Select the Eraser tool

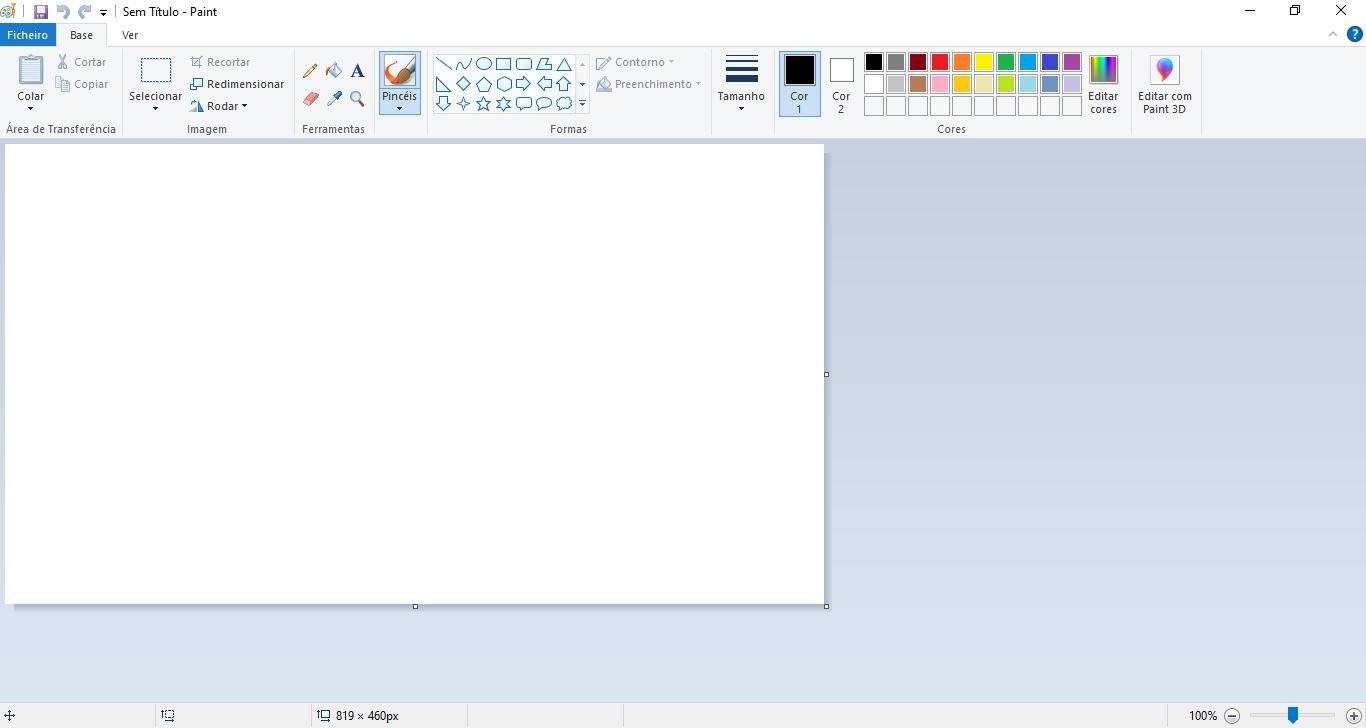tap(310, 99)
